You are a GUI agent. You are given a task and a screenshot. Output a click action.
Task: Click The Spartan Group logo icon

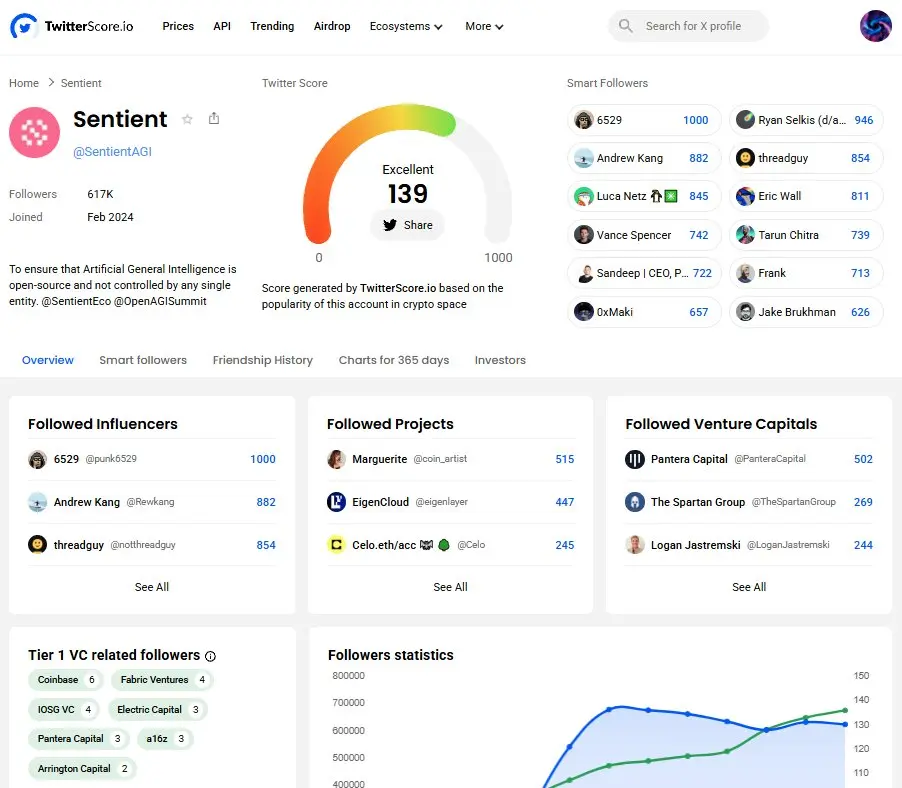pyautogui.click(x=635, y=502)
